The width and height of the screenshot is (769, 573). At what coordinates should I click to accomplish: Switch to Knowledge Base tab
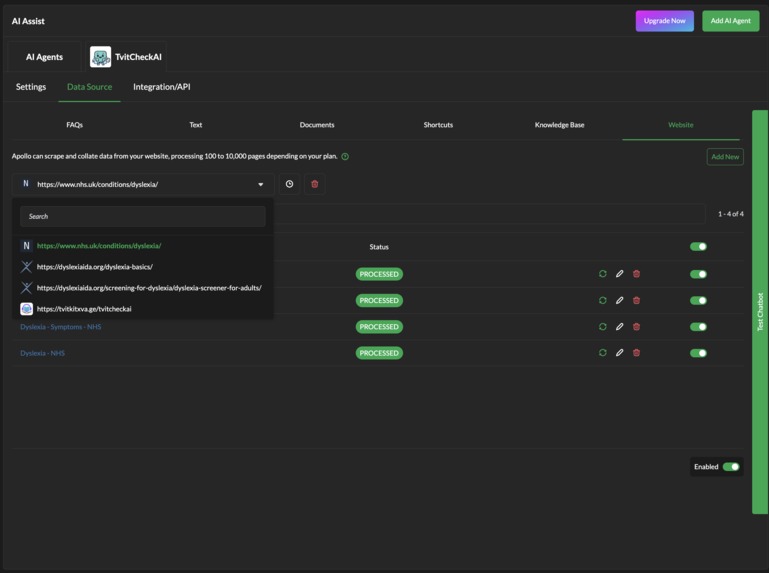559,125
